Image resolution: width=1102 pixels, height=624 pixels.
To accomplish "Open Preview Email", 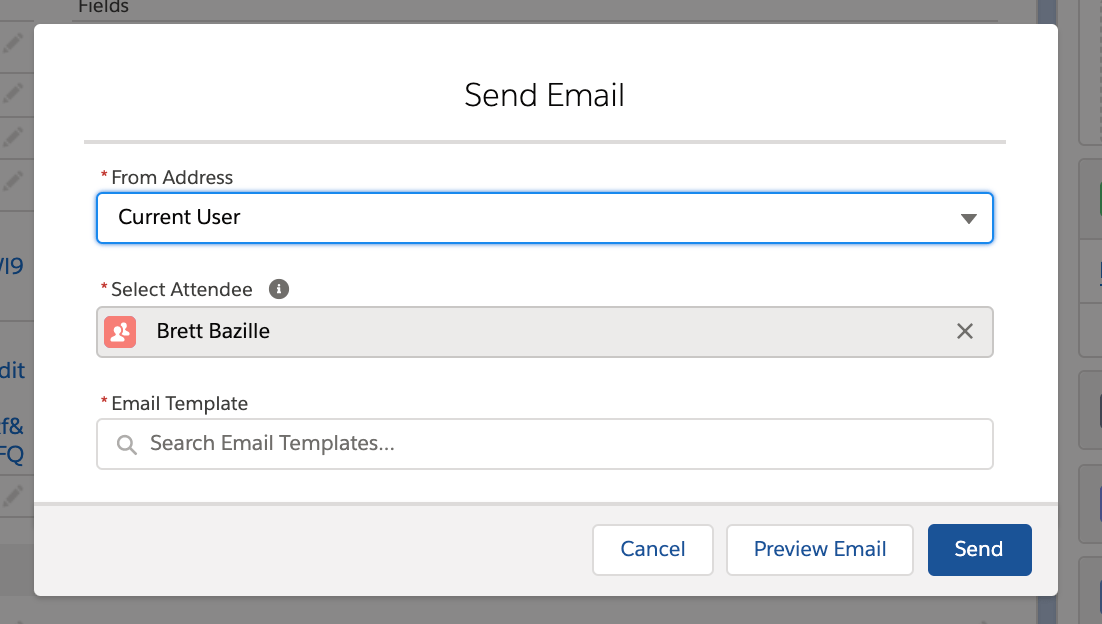I will pos(819,550).
